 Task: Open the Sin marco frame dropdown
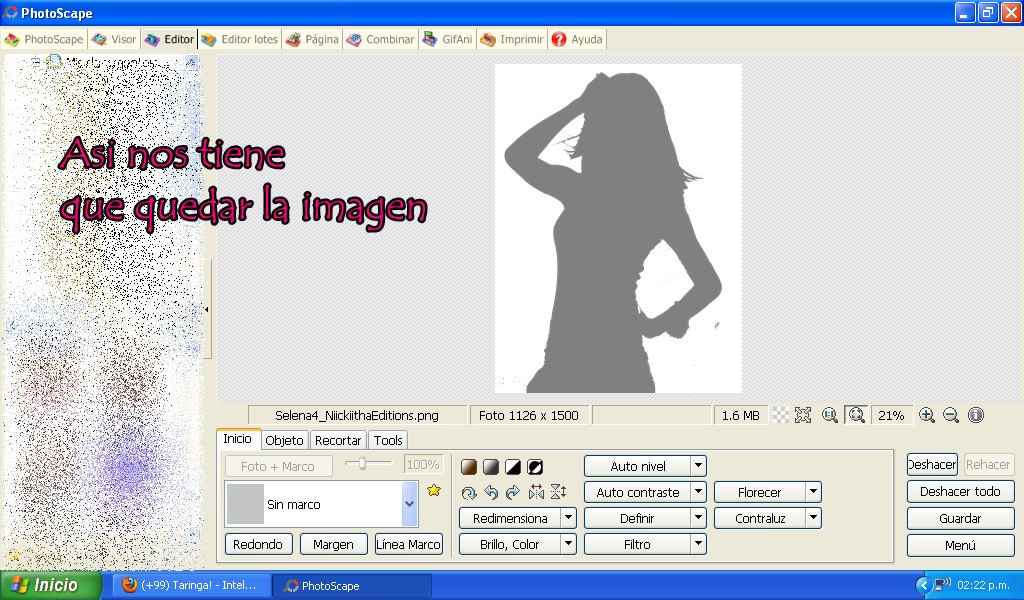(x=409, y=504)
